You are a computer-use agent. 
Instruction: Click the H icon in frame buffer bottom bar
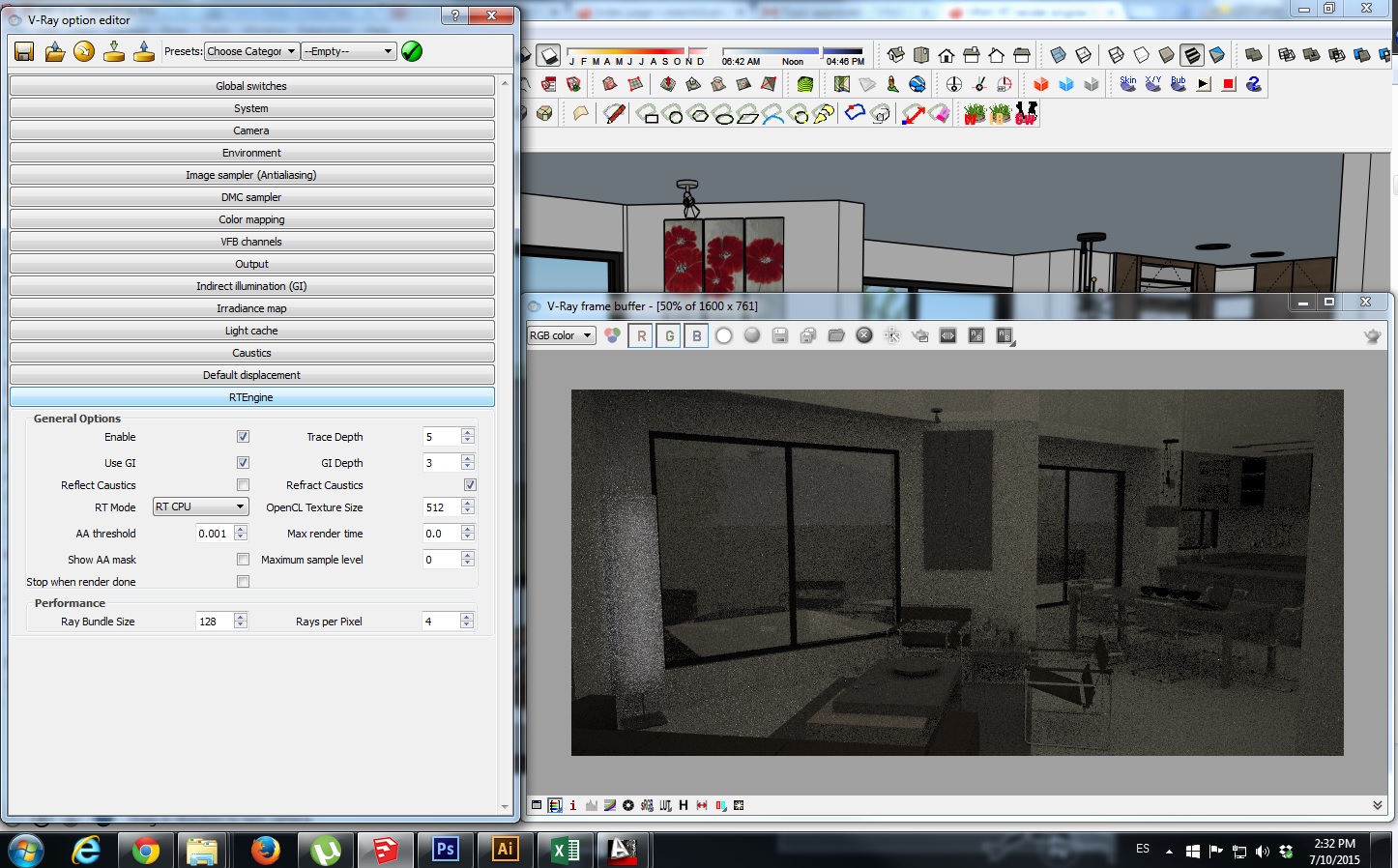point(684,805)
